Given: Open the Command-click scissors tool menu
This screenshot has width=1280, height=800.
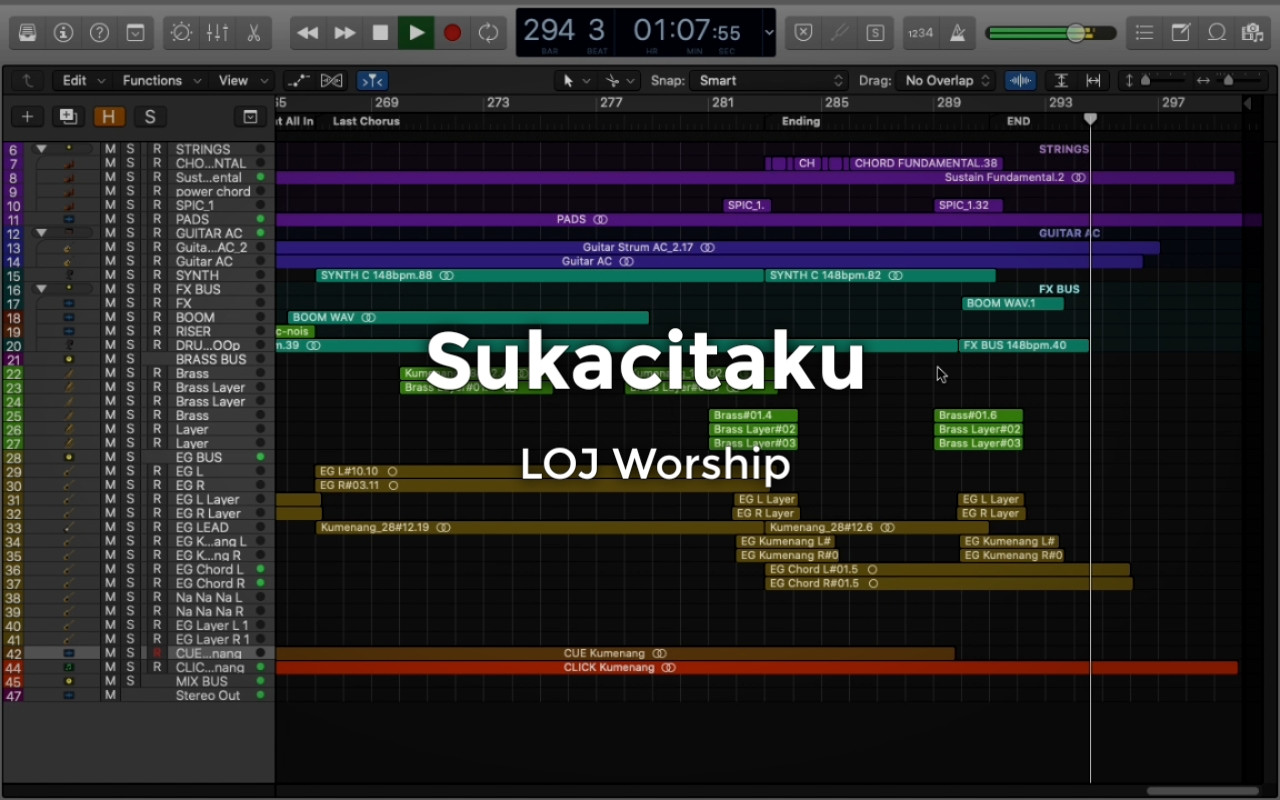Looking at the screenshot, I should pyautogui.click(x=620, y=80).
